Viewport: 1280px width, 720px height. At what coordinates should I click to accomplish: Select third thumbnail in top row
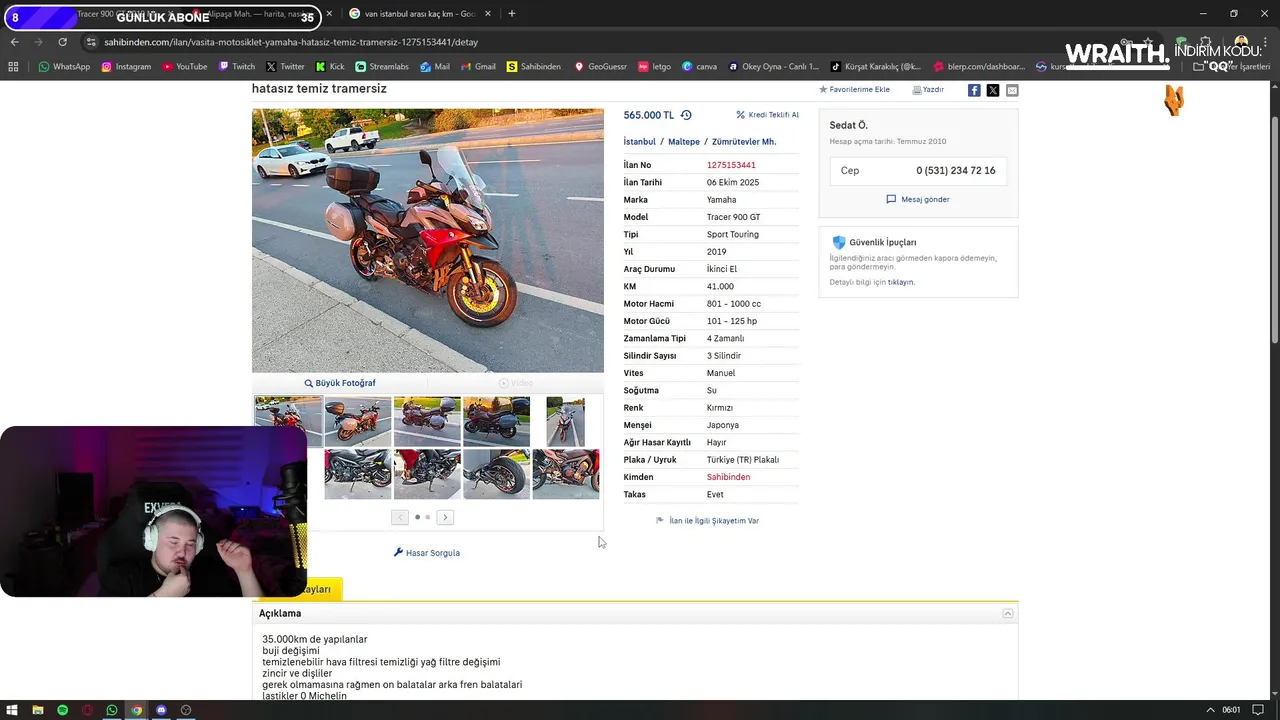point(427,421)
